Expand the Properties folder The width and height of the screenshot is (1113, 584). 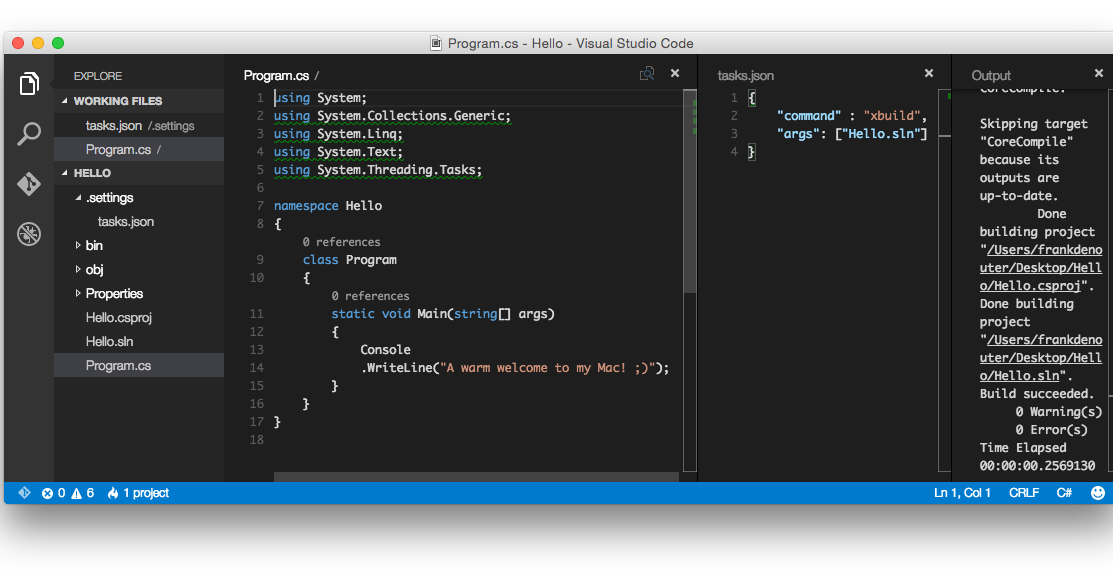pos(78,293)
